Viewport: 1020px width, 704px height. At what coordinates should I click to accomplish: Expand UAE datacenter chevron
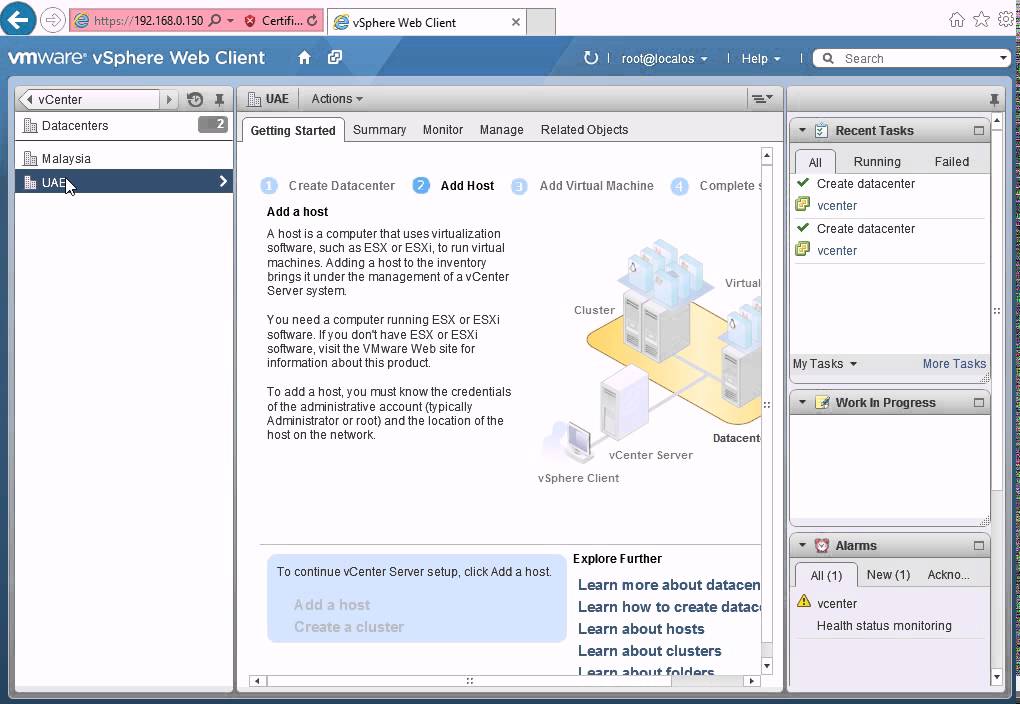(x=223, y=182)
